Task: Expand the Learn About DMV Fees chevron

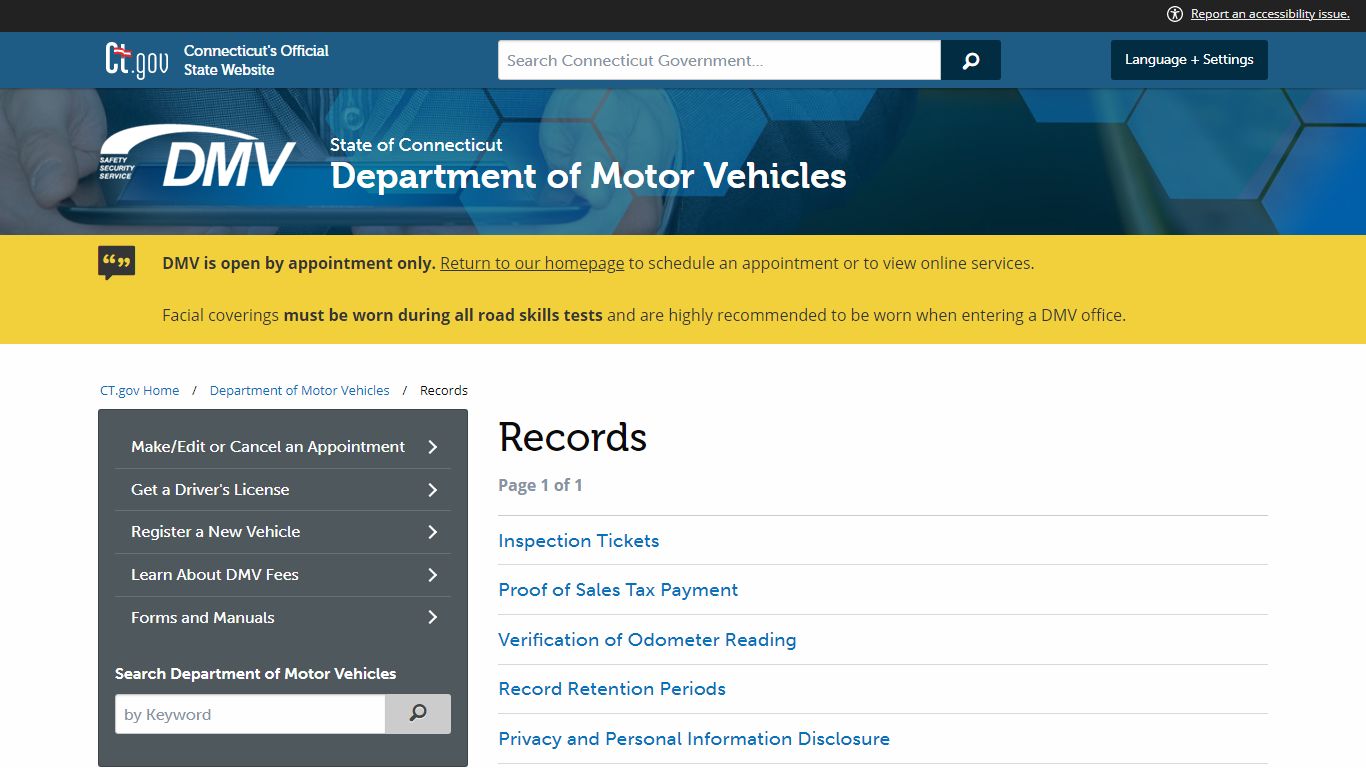Action: pos(433,575)
